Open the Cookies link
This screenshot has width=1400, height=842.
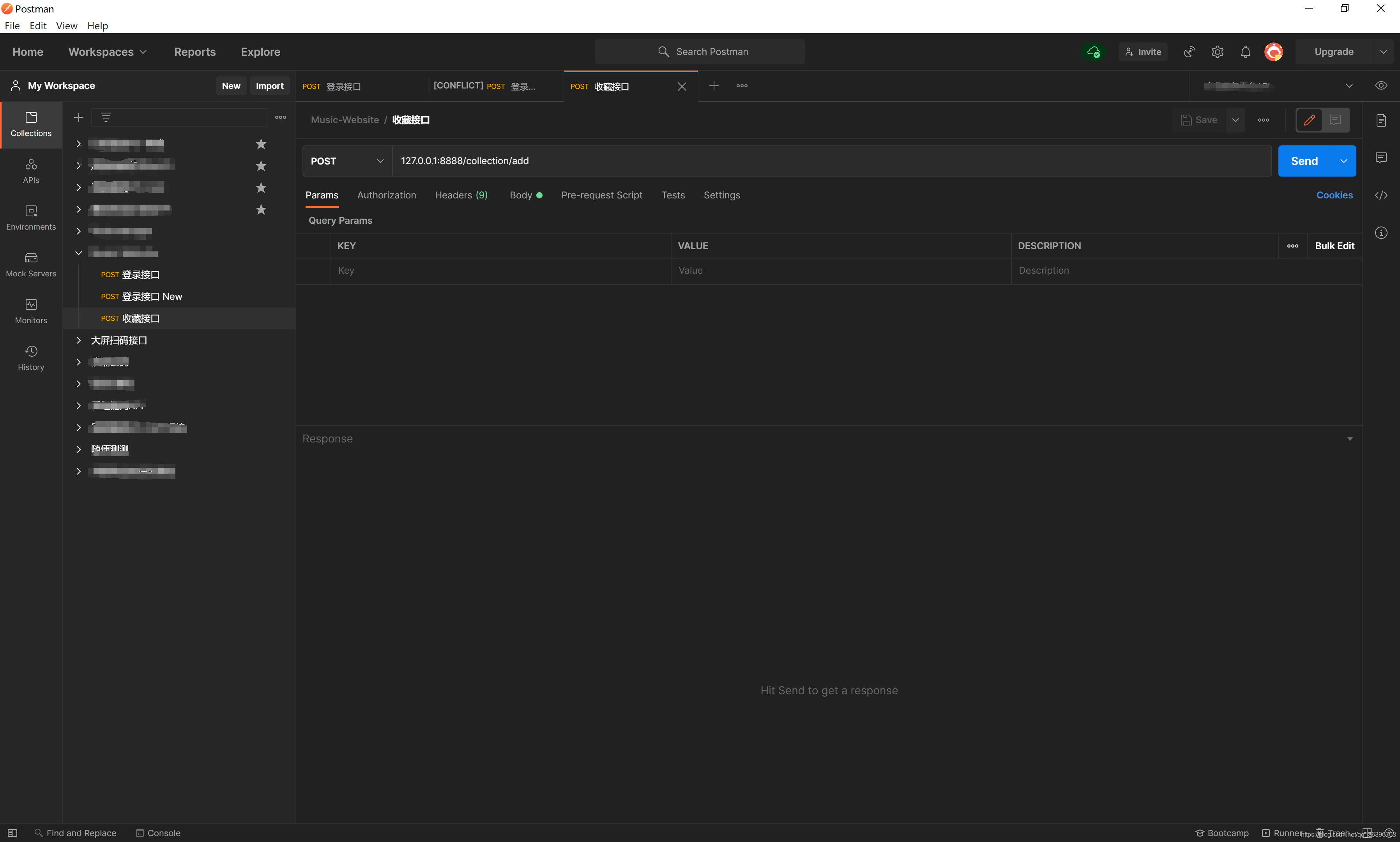tap(1334, 195)
